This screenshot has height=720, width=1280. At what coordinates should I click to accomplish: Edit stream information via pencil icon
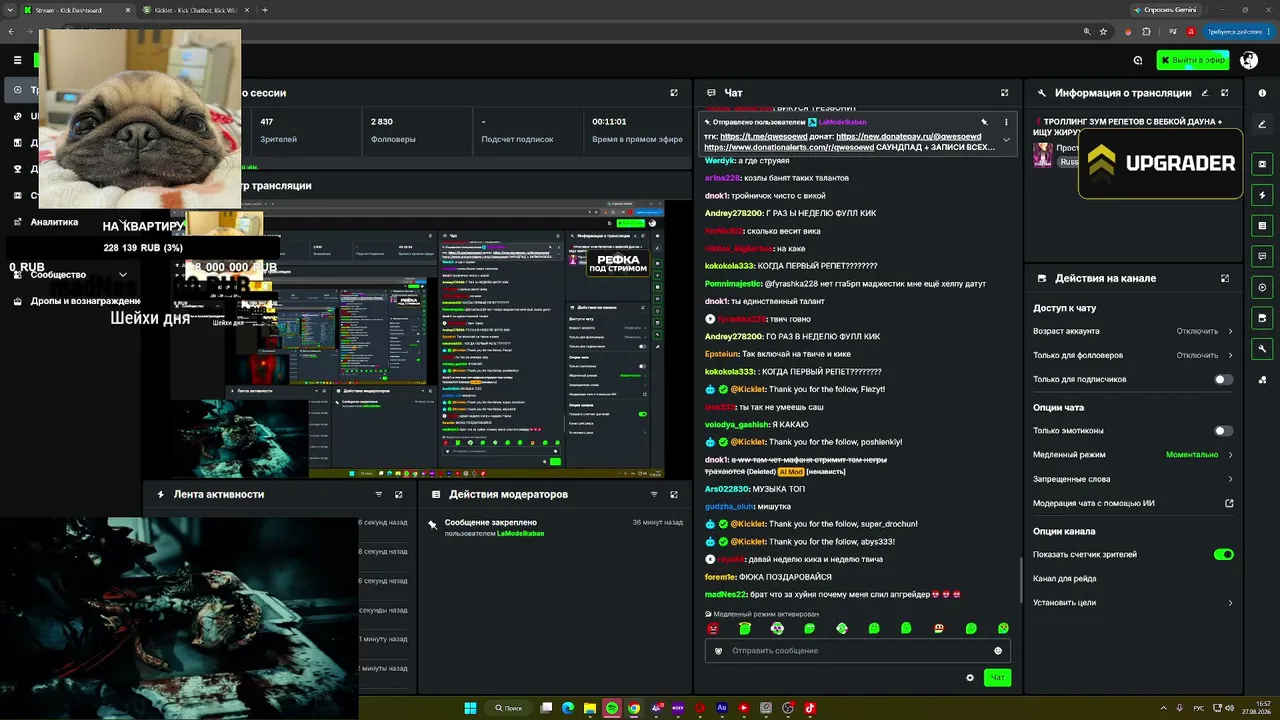click(1205, 93)
